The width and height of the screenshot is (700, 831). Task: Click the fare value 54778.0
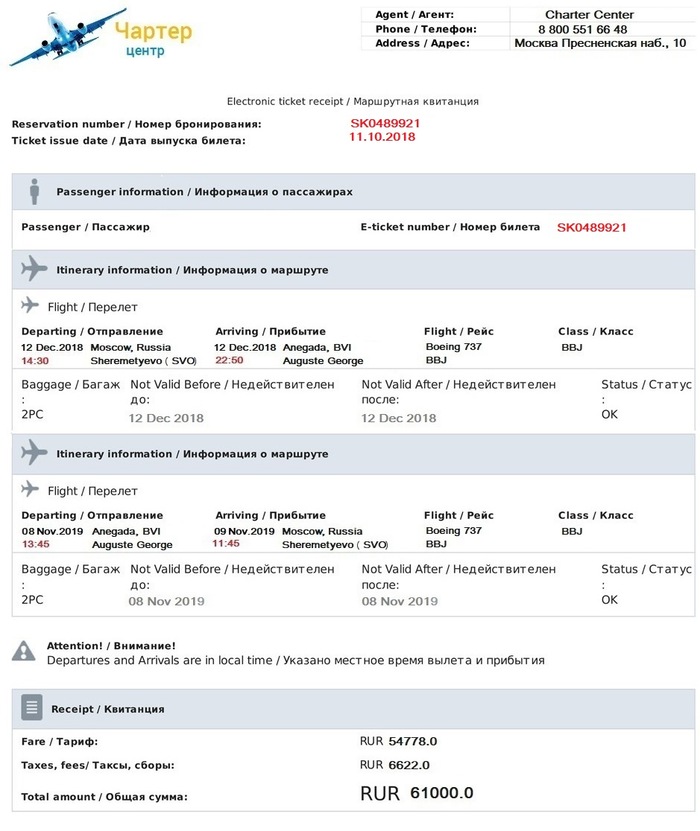(413, 741)
